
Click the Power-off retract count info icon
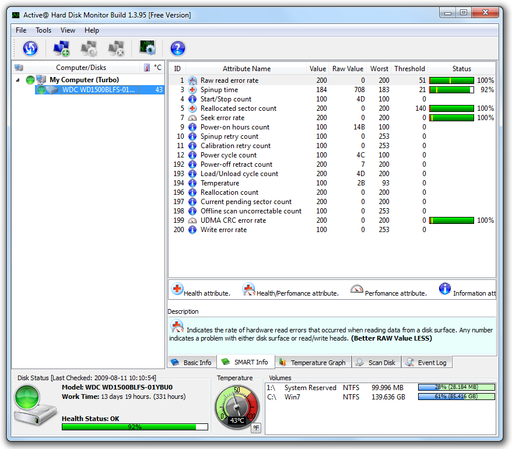(x=192, y=164)
